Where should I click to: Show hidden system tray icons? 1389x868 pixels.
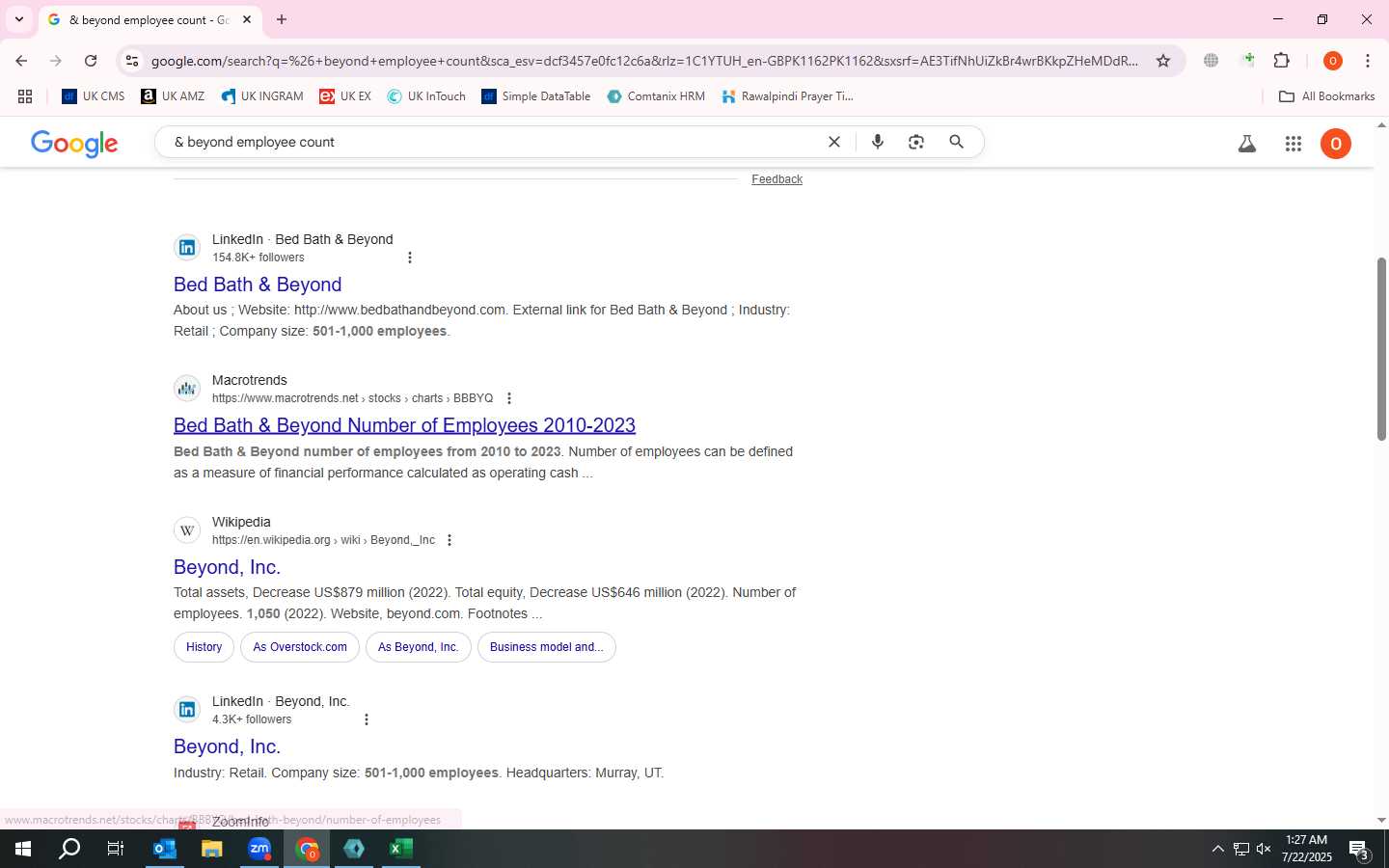1217,849
